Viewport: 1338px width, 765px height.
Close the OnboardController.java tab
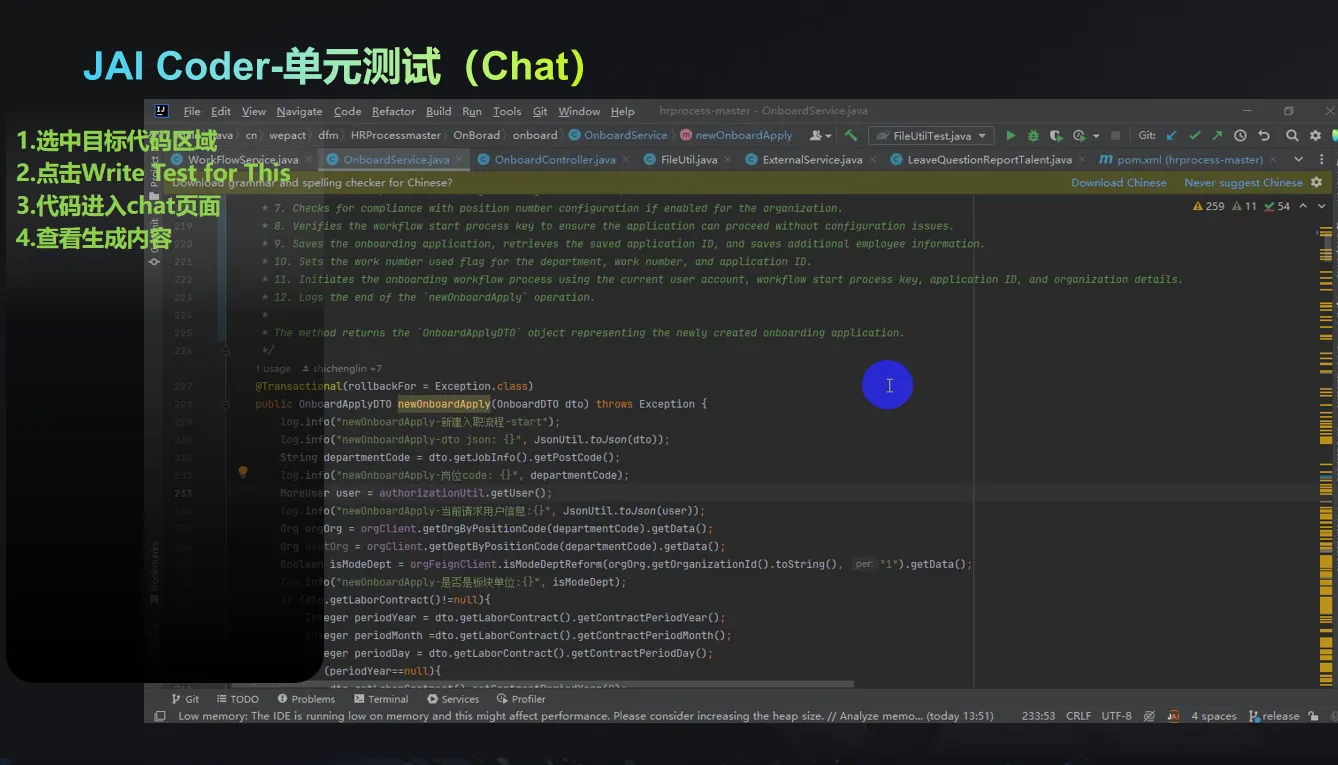click(626, 160)
